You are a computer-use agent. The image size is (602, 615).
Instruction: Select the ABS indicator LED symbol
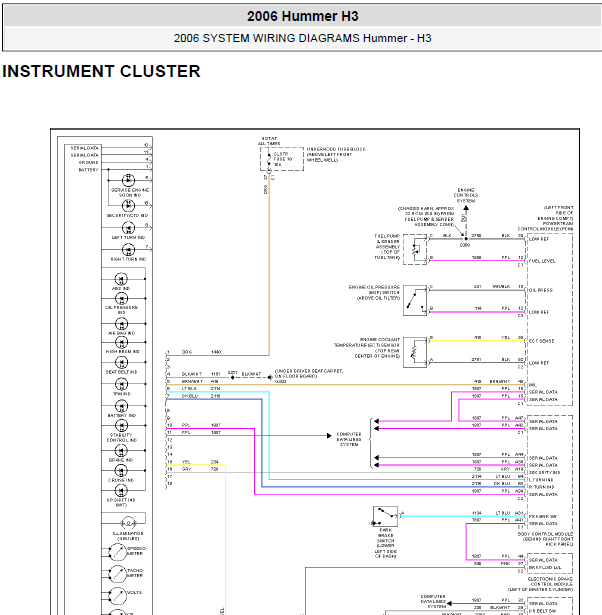121,279
